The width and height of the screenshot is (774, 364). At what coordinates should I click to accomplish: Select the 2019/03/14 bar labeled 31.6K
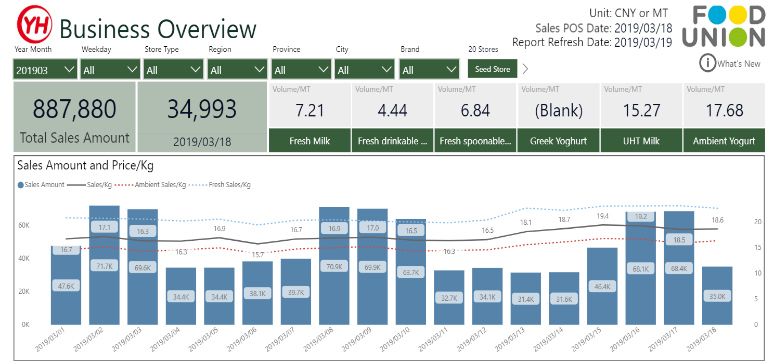[564, 298]
